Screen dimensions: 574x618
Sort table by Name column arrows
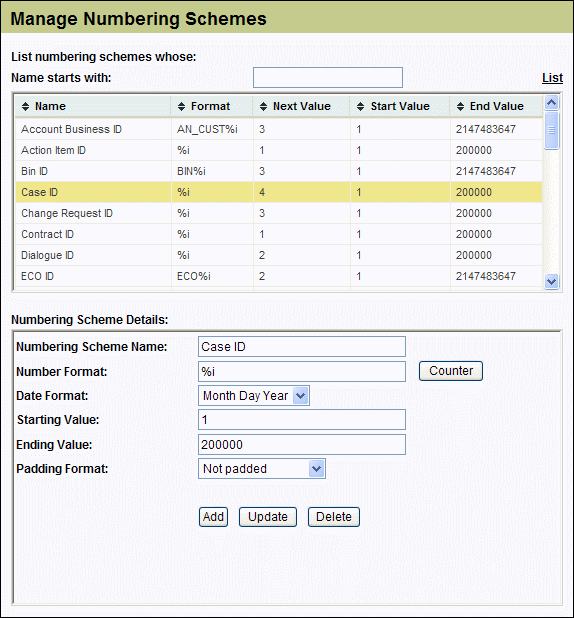[x=26, y=106]
